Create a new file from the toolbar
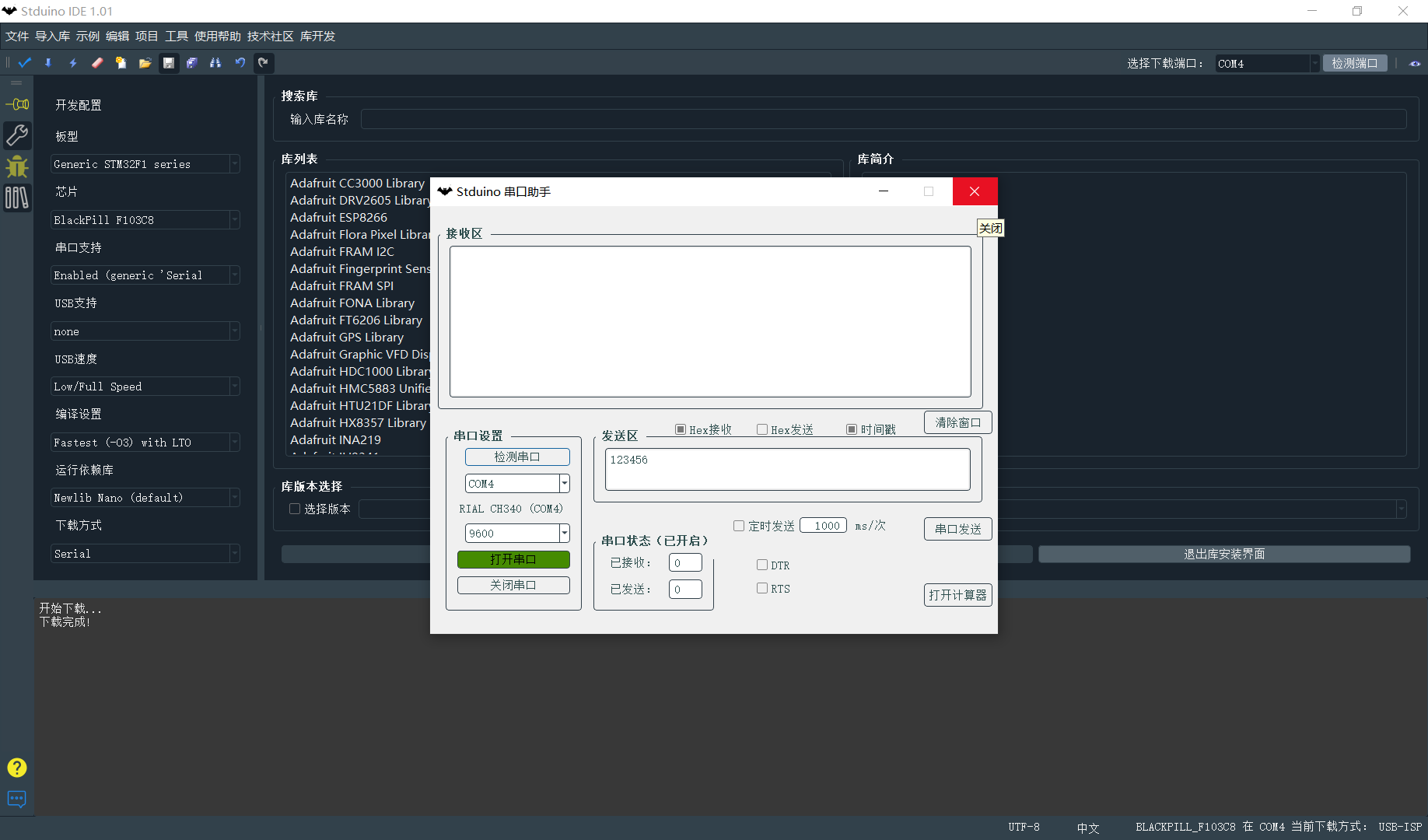The image size is (1428, 840). coord(121,63)
